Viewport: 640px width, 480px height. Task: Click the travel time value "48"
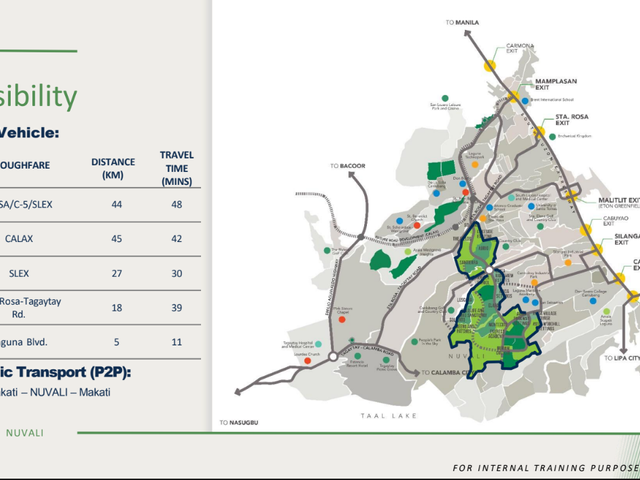pyautogui.click(x=177, y=204)
